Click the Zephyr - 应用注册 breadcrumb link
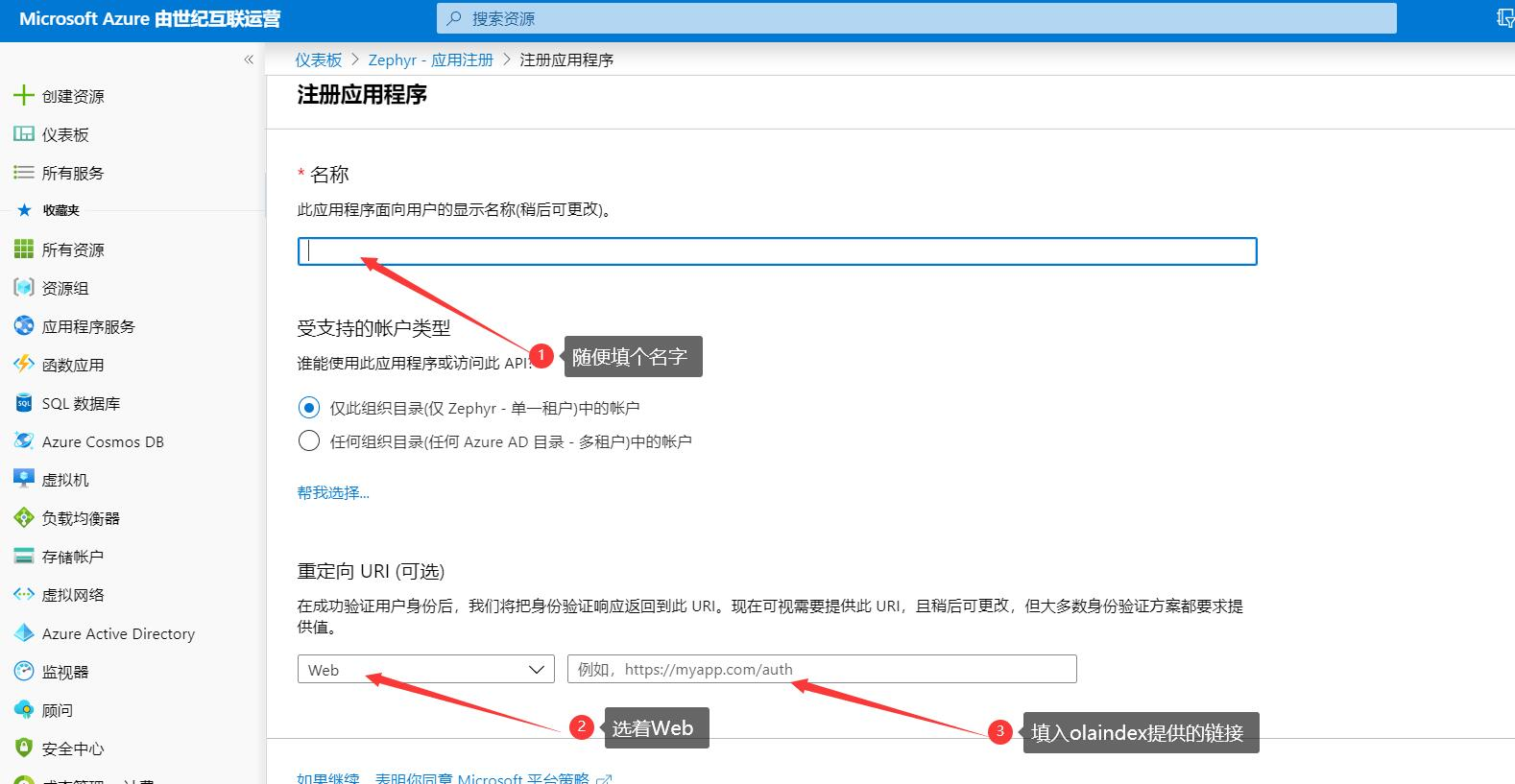 [430, 59]
